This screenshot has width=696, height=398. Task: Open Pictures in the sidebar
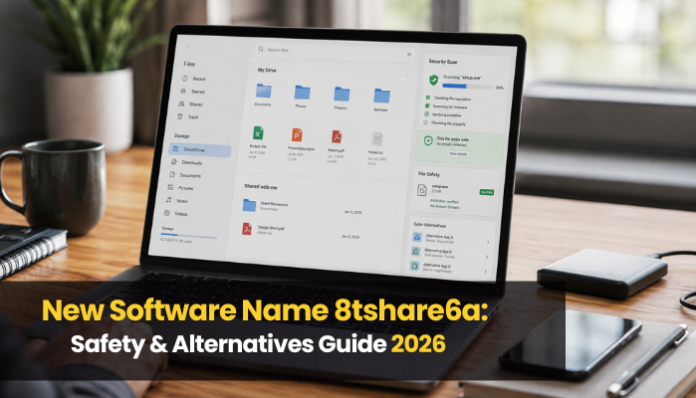pos(180,188)
